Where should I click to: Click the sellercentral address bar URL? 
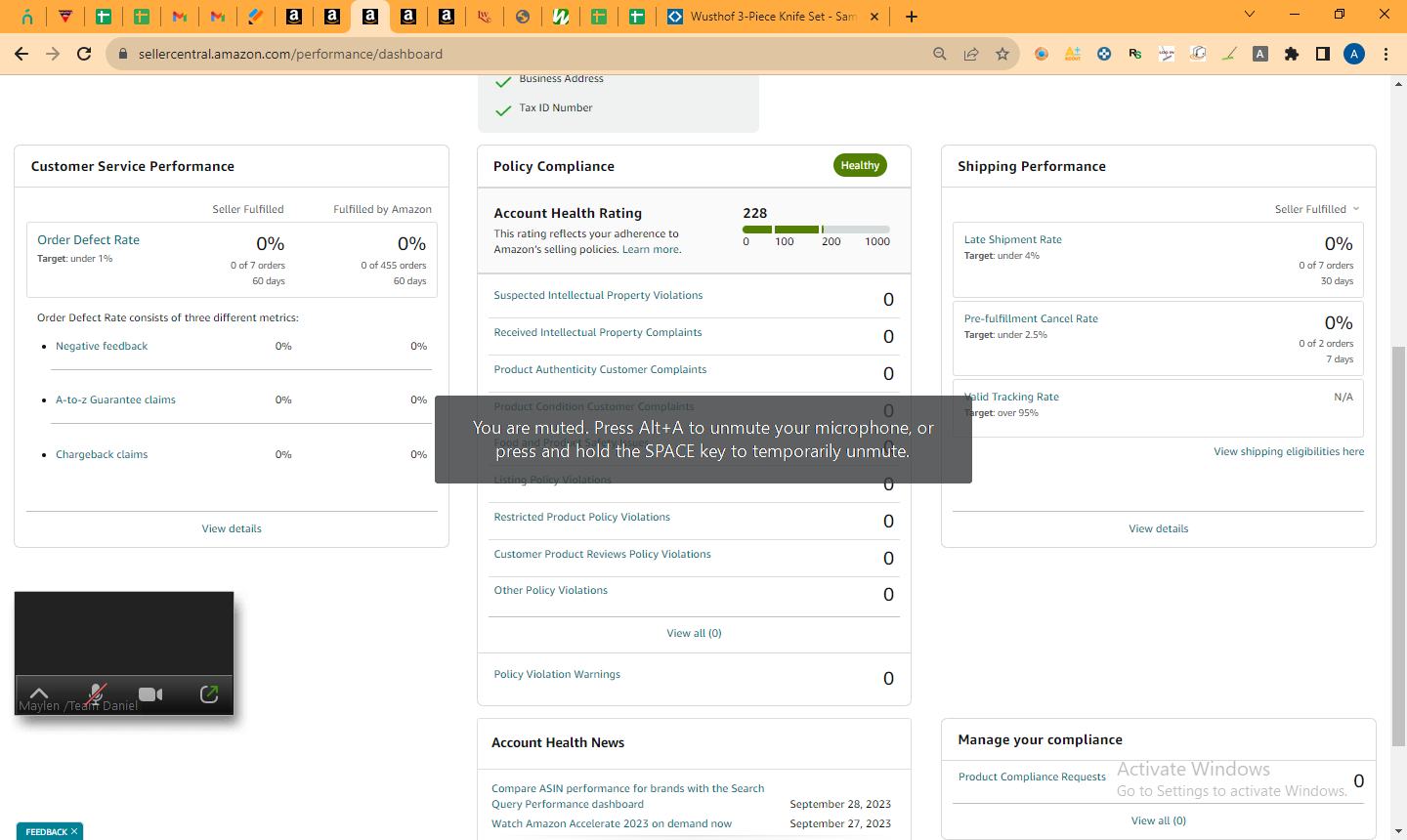(x=290, y=54)
